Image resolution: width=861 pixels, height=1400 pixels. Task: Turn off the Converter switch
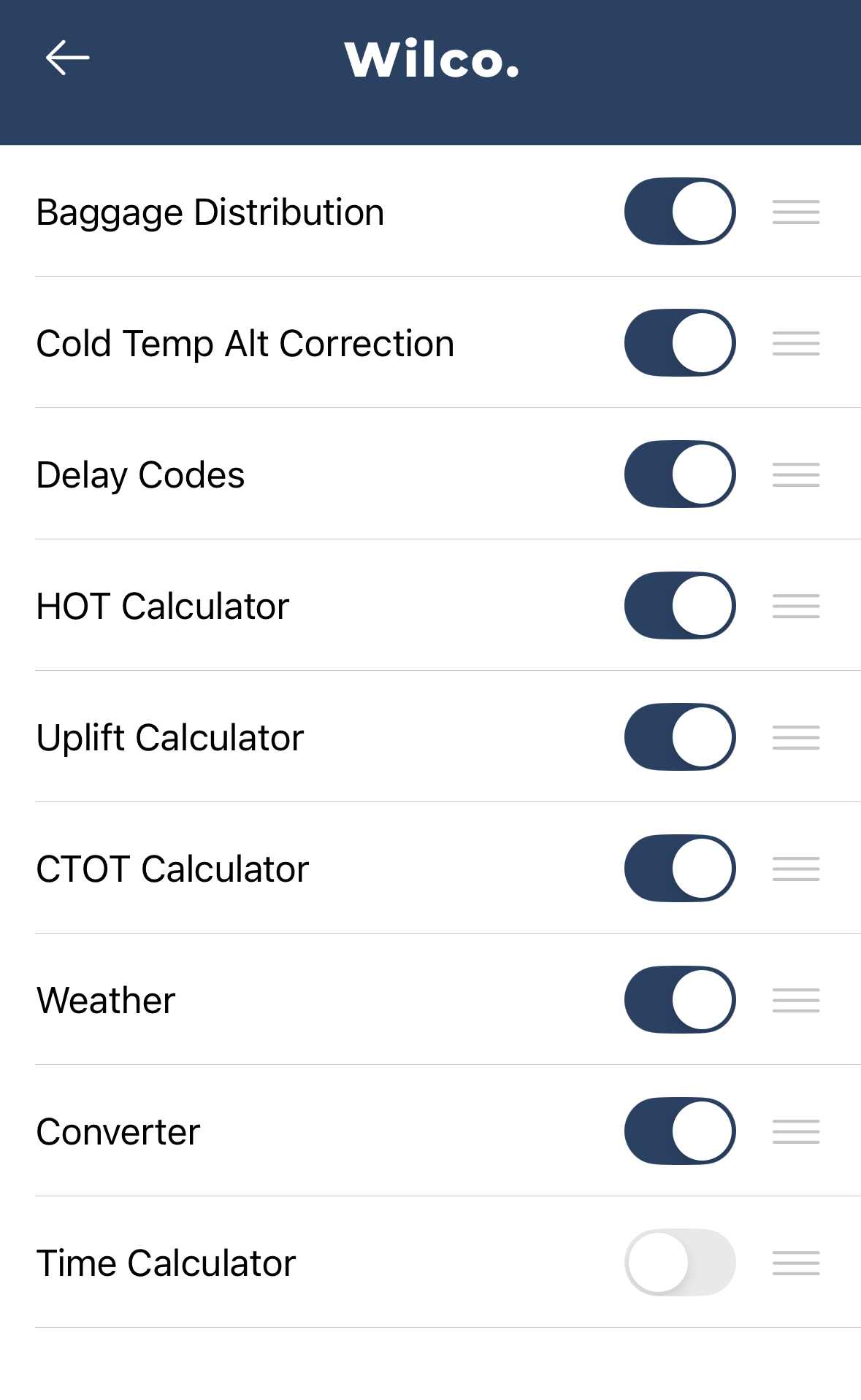(x=679, y=1131)
